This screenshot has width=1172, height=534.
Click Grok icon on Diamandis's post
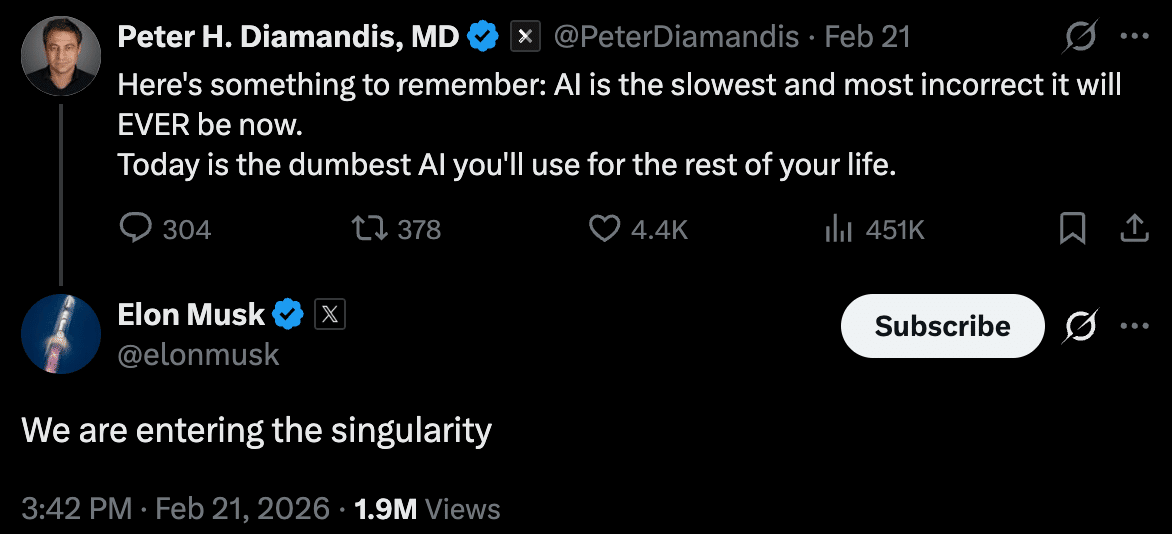click(x=1080, y=38)
